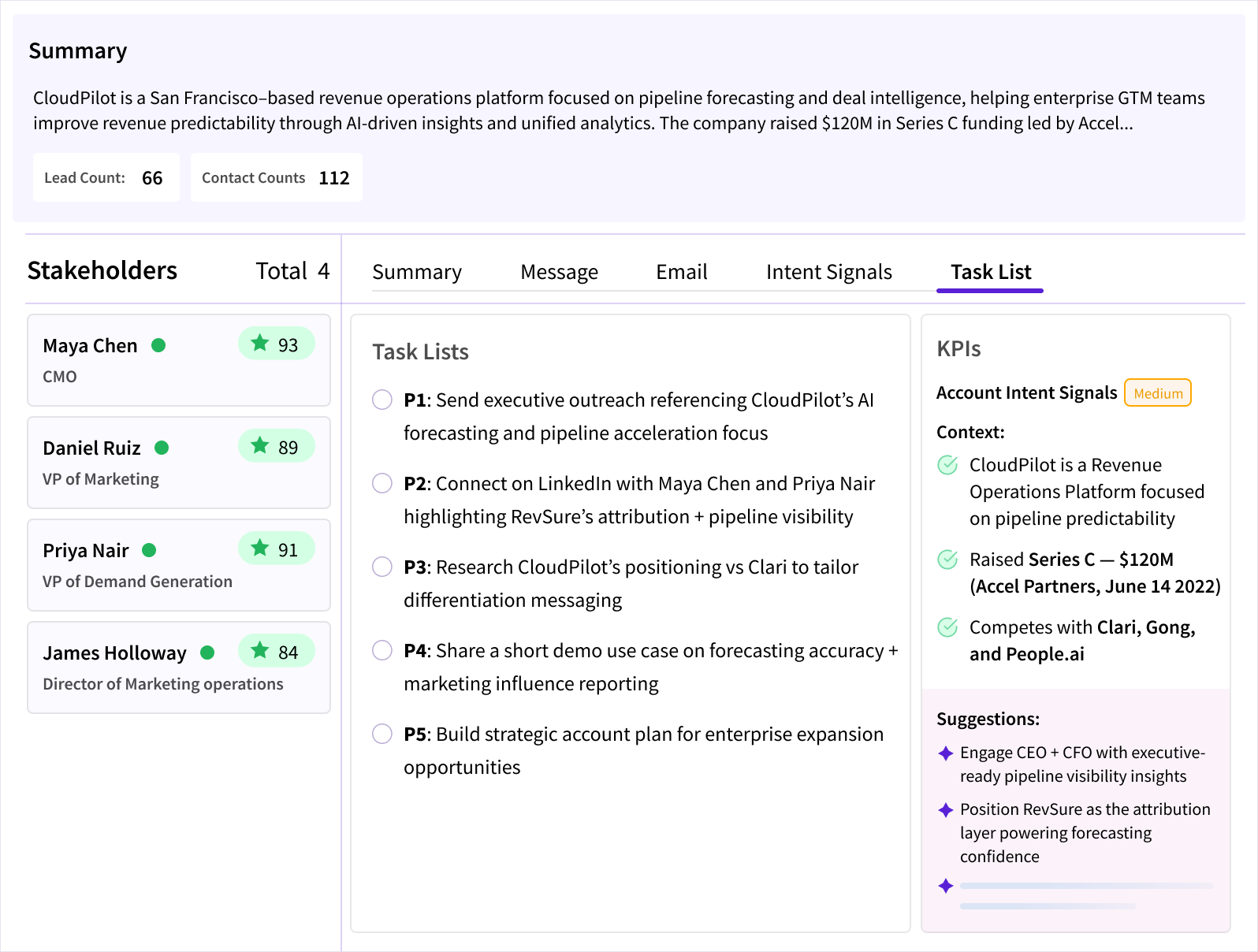The image size is (1258, 952).
Task: Click Priya Nair's score badge 91
Action: [x=277, y=549]
